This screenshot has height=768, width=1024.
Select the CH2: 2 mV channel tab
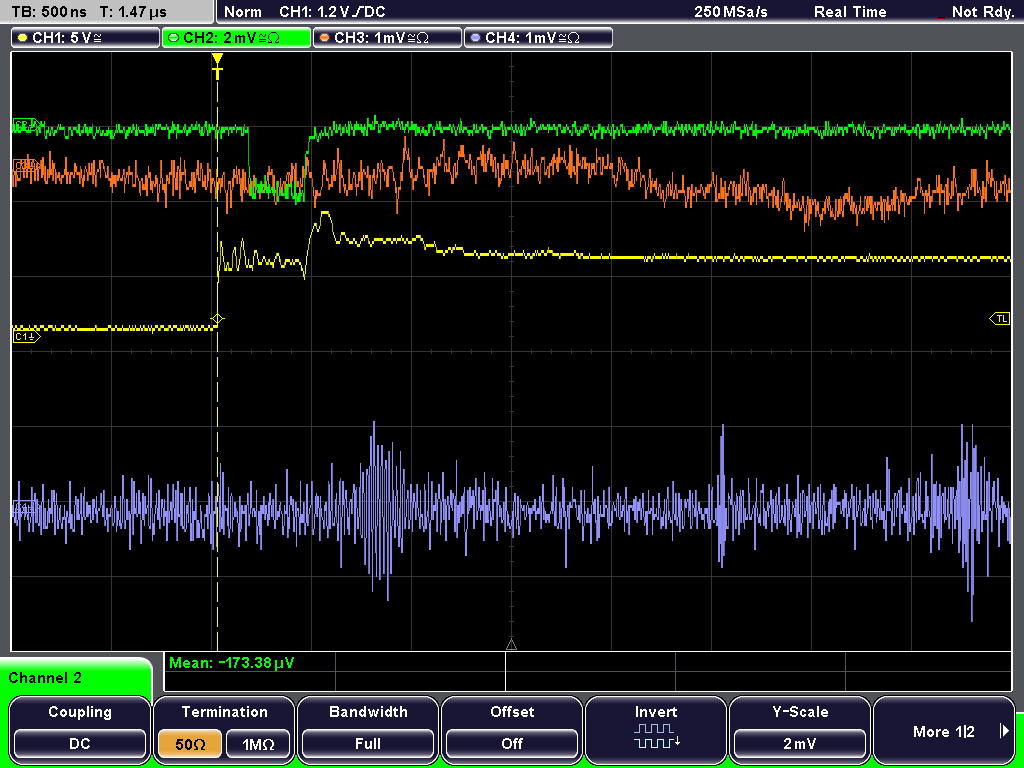[236, 37]
